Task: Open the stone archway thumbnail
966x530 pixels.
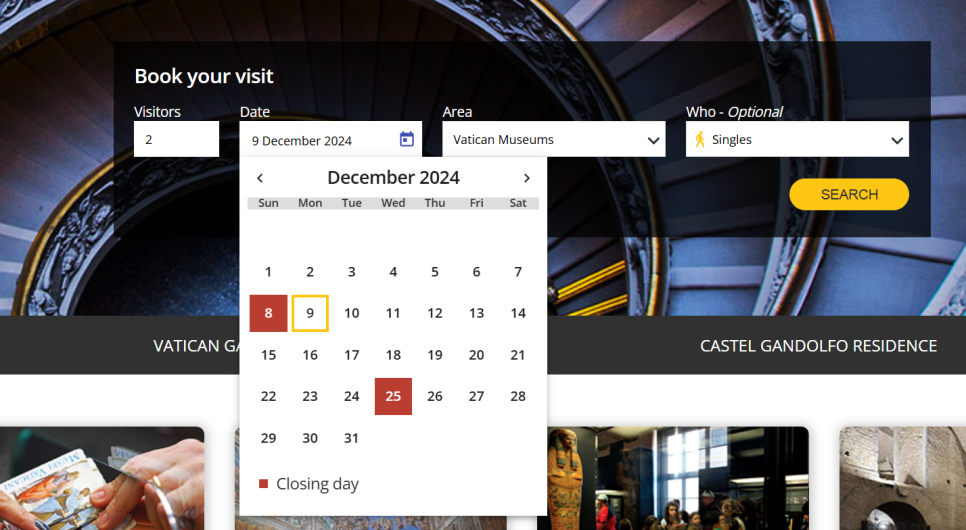Action: (903, 478)
